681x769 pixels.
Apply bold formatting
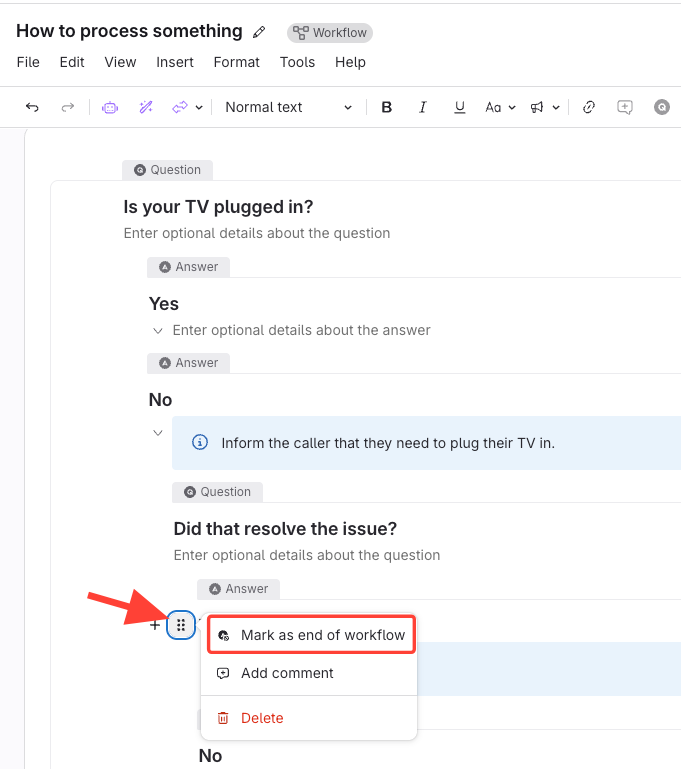pos(387,107)
